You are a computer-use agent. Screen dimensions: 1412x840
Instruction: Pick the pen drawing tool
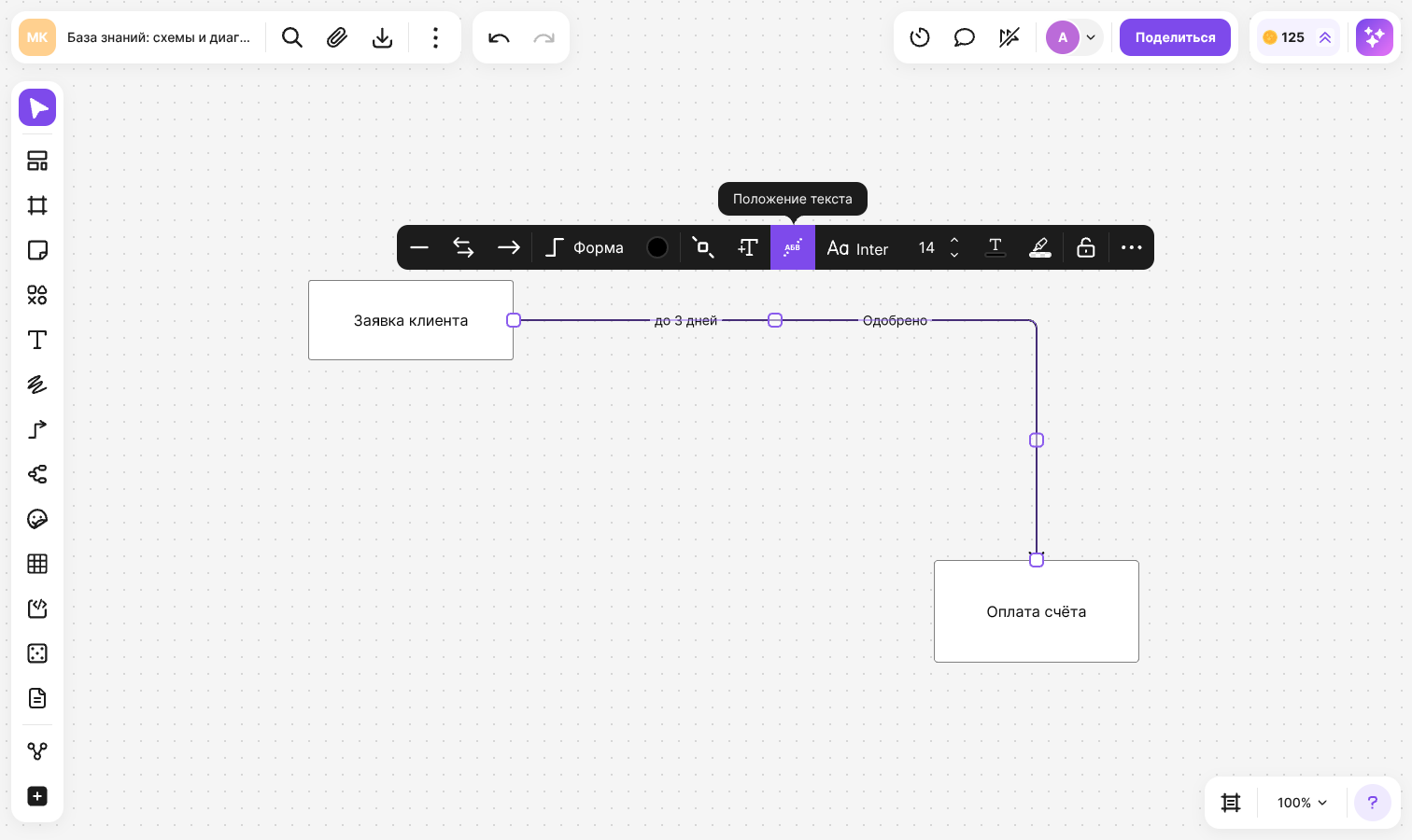click(37, 385)
